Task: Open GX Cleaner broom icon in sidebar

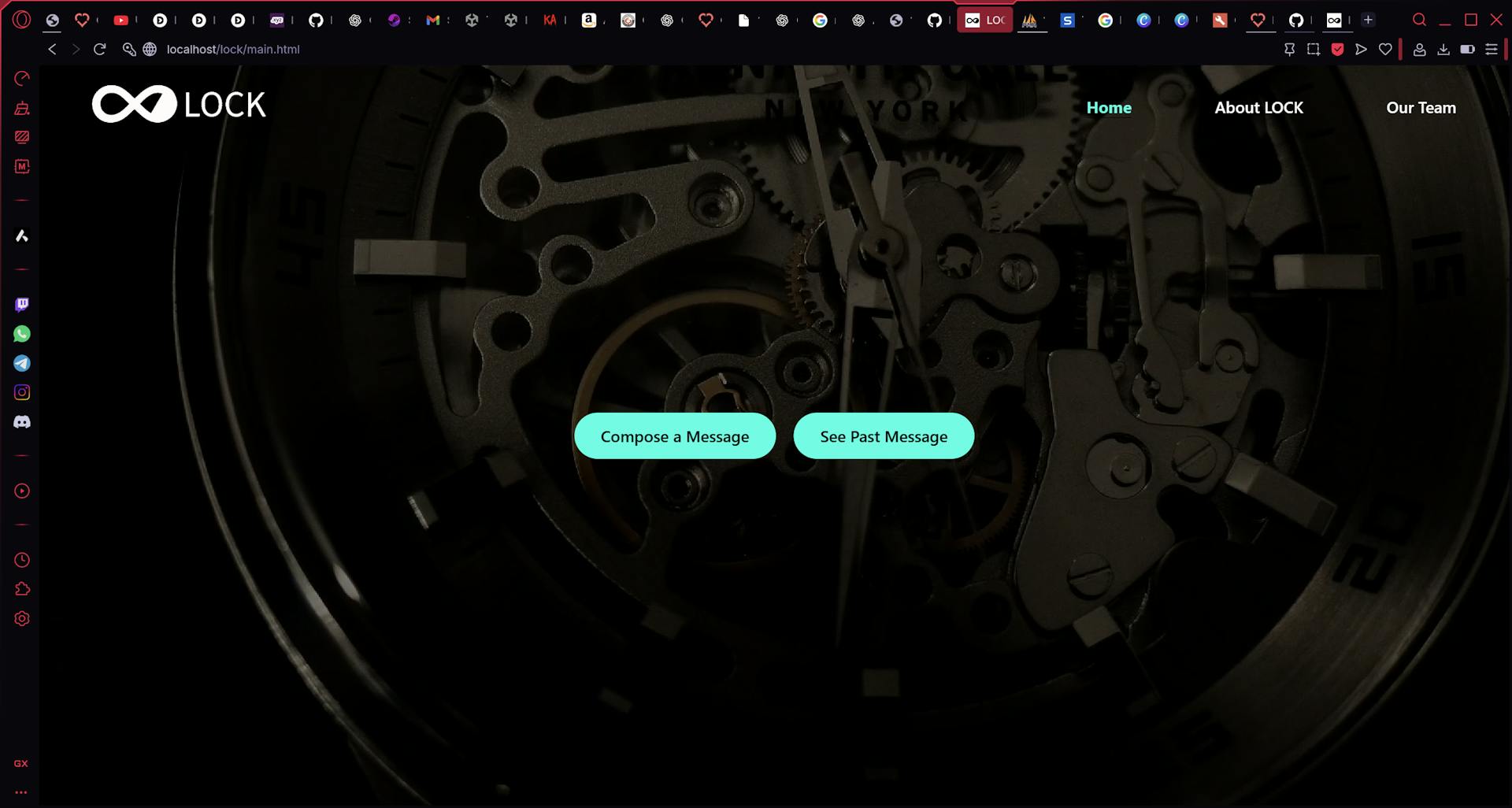Action: [x=22, y=108]
